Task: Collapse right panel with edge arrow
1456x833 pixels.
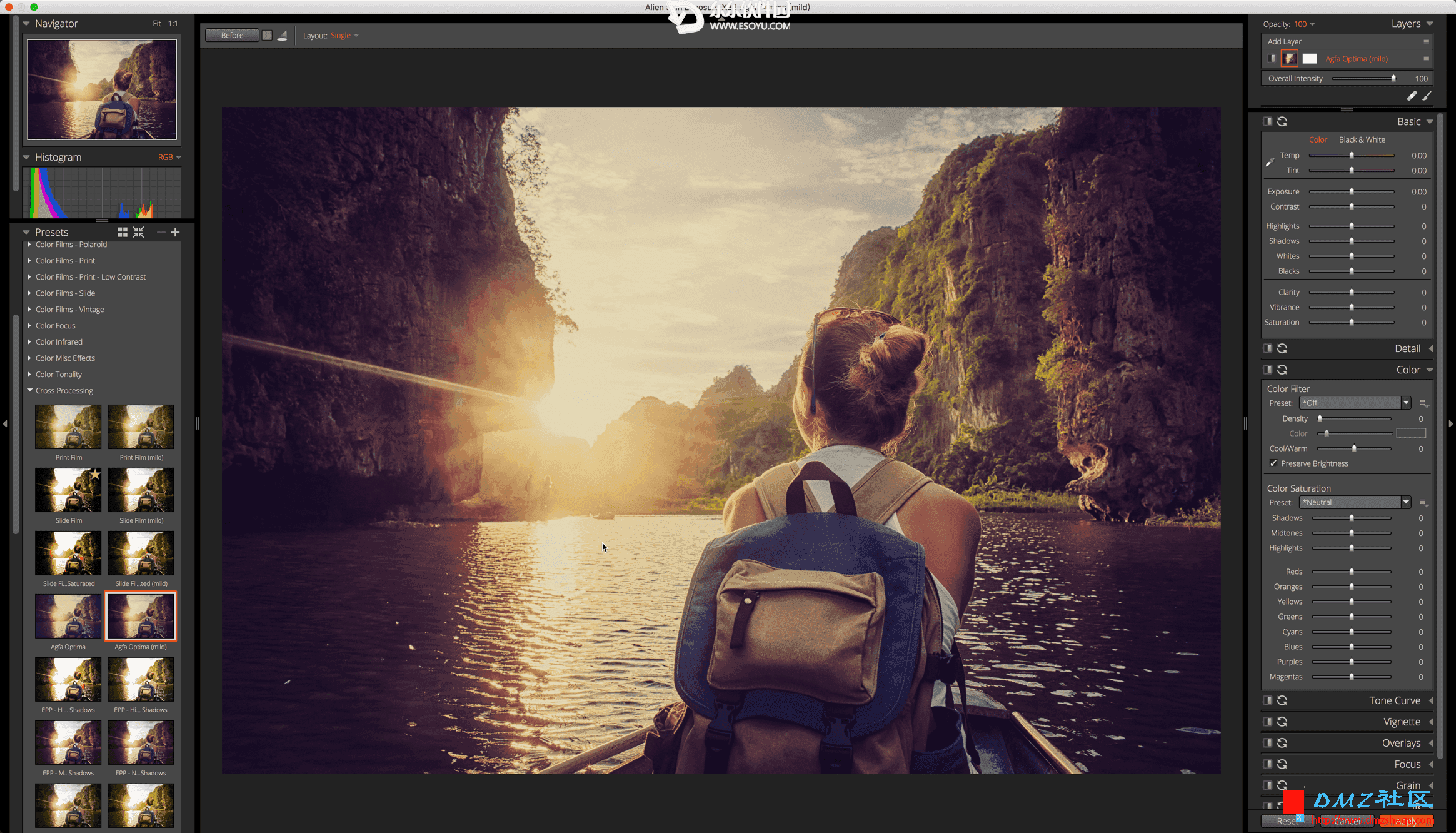Action: 1450,423
